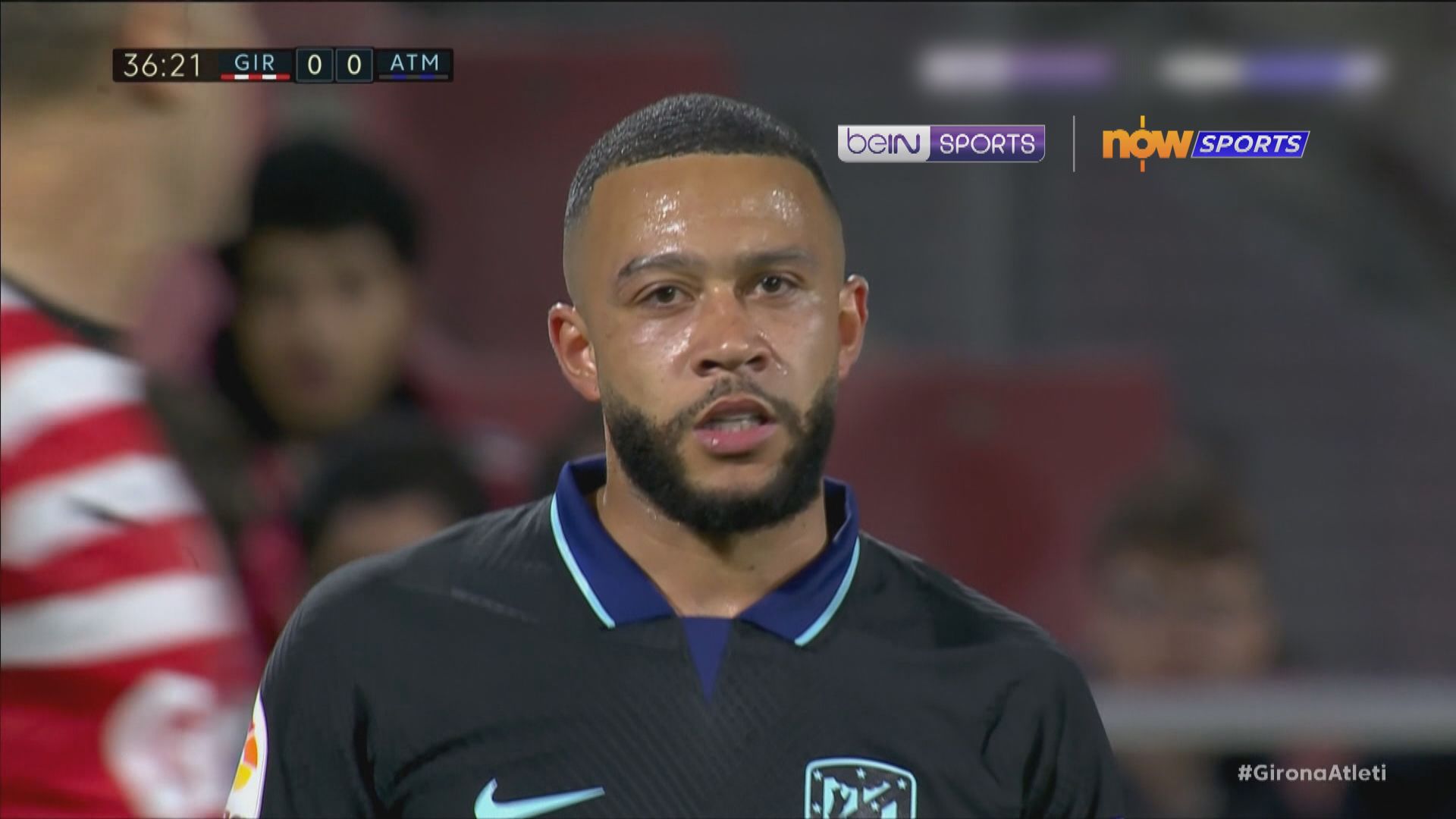
Task: Click the blurred purple banner top left
Action: 1013,70
